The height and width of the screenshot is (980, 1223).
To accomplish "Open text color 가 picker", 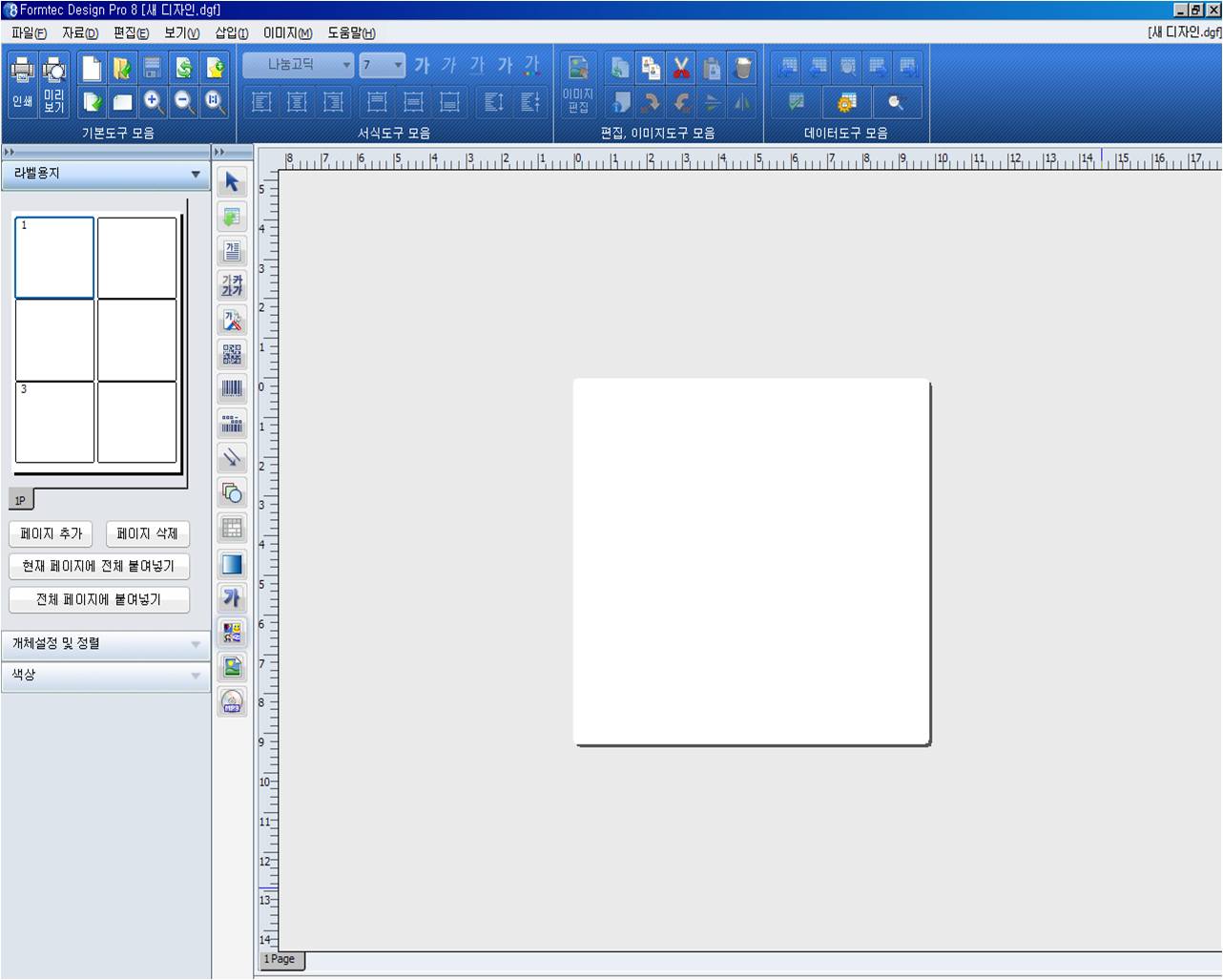I will [532, 66].
